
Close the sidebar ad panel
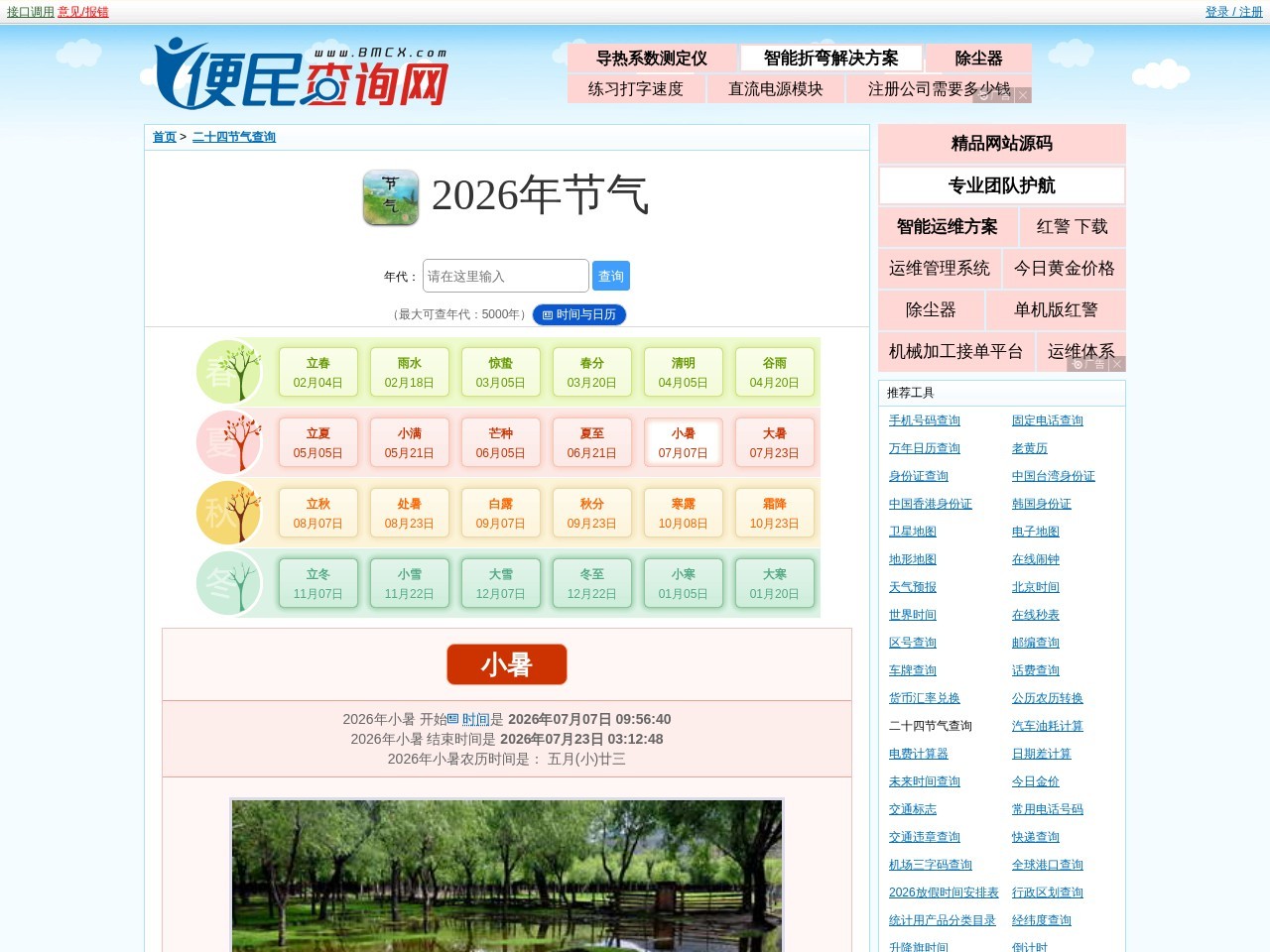(x=1117, y=364)
